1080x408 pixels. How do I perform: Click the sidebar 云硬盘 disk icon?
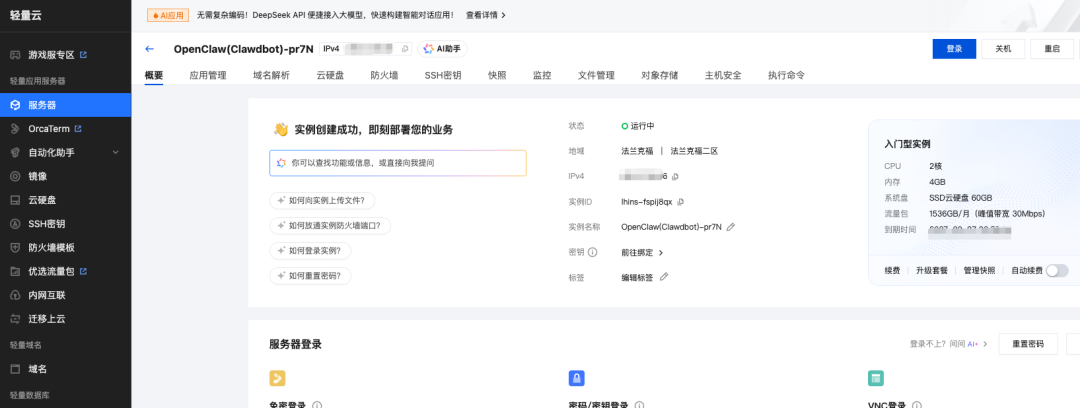pyautogui.click(x=14, y=200)
